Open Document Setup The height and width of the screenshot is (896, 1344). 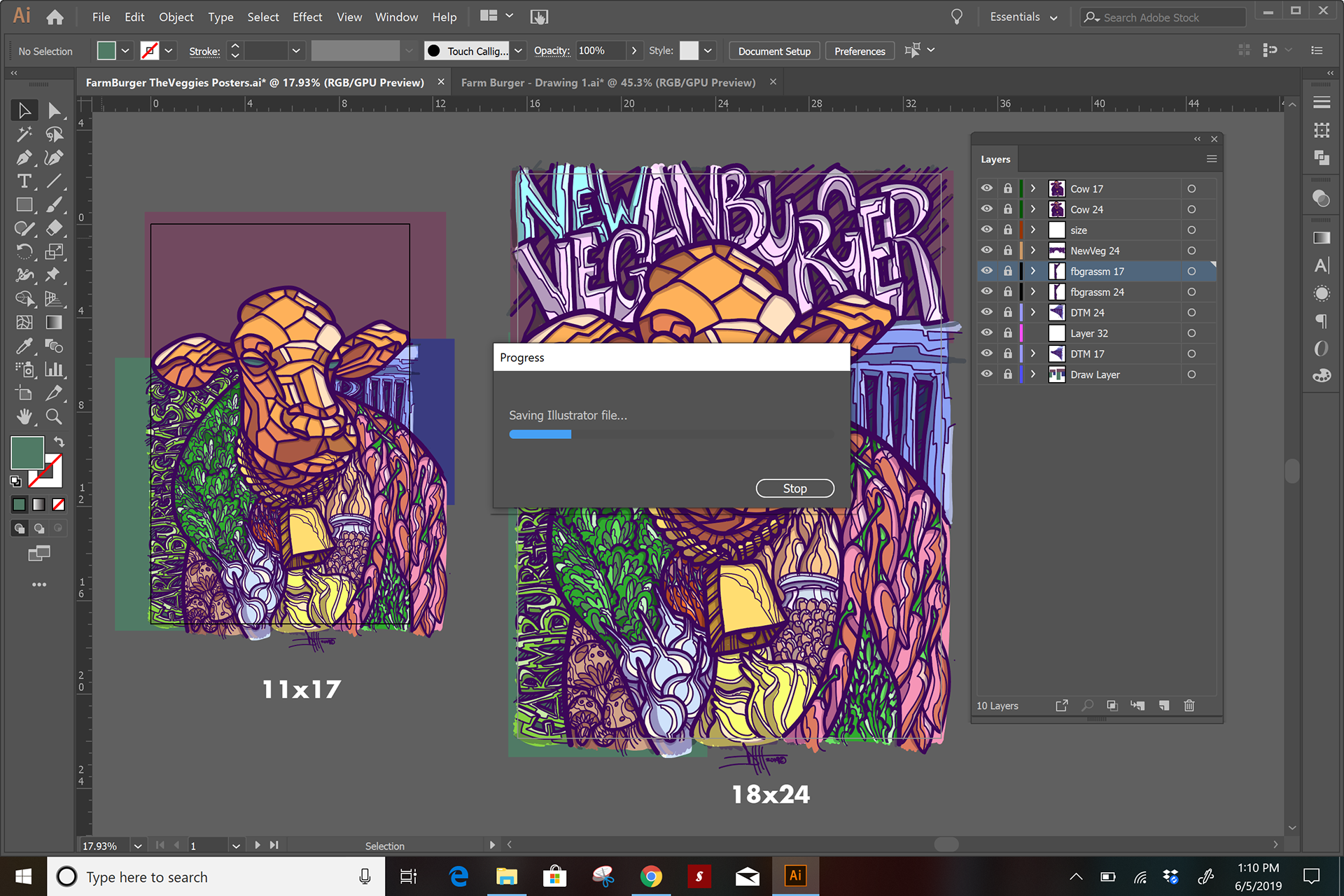(774, 51)
